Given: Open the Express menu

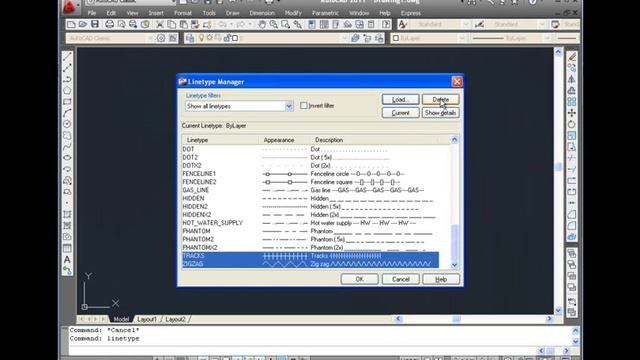Looking at the screenshot, I should (411, 13).
